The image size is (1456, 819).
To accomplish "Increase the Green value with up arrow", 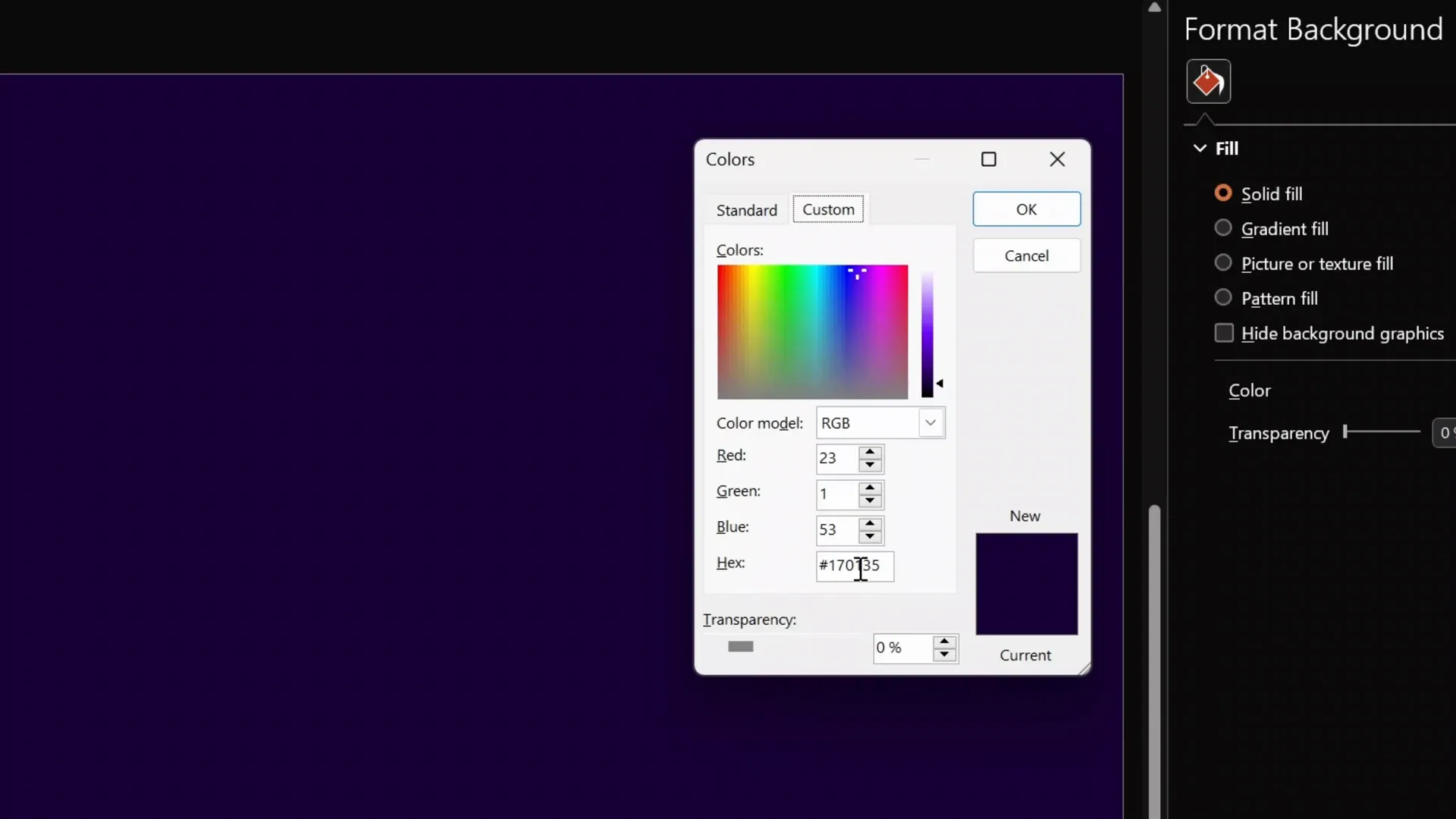I will (x=870, y=488).
